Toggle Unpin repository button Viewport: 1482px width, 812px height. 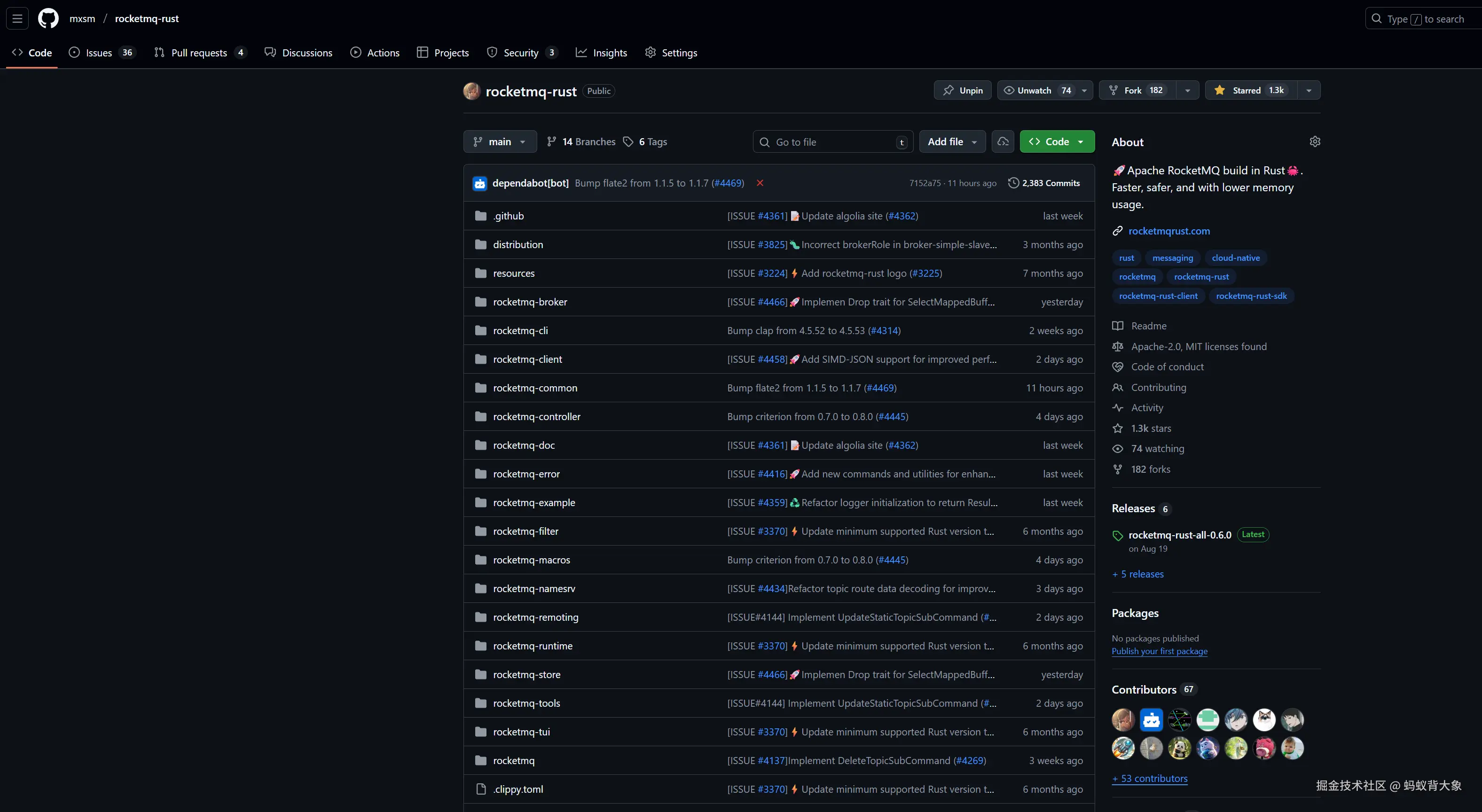963,90
